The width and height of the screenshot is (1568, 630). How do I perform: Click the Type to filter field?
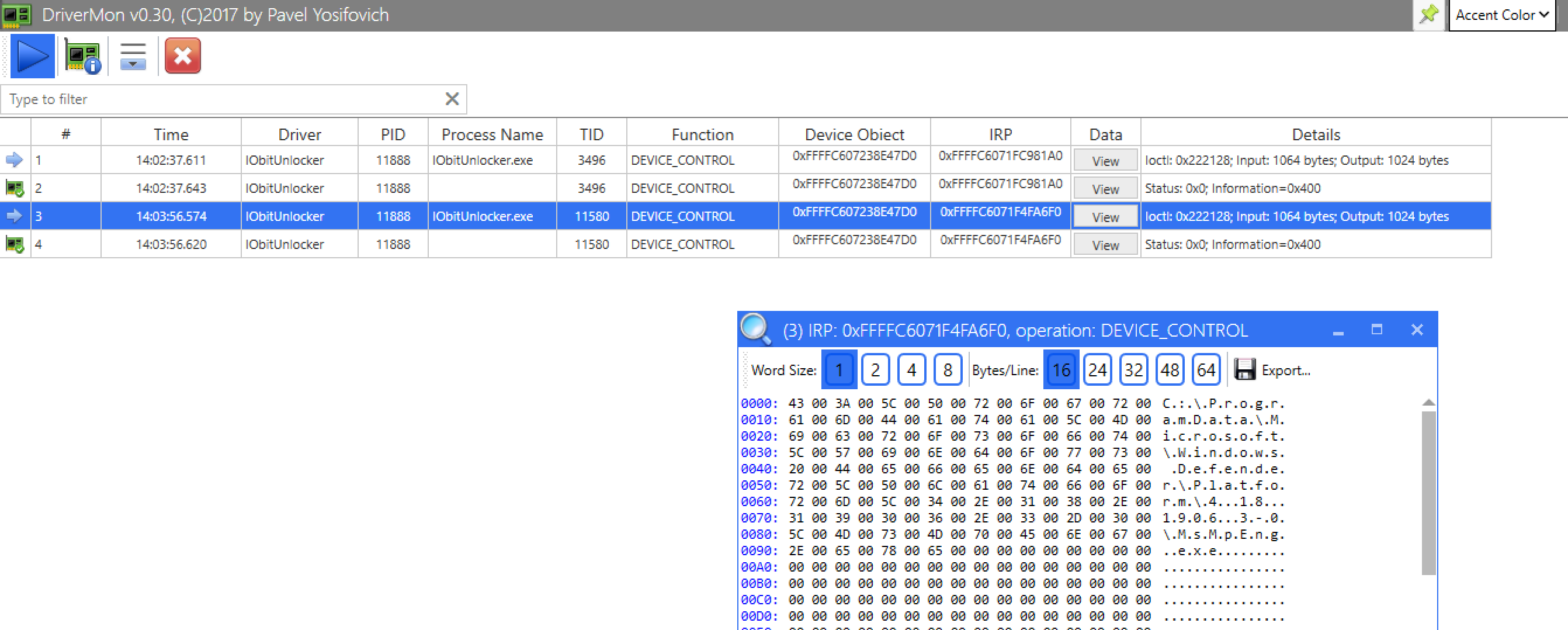point(226,99)
